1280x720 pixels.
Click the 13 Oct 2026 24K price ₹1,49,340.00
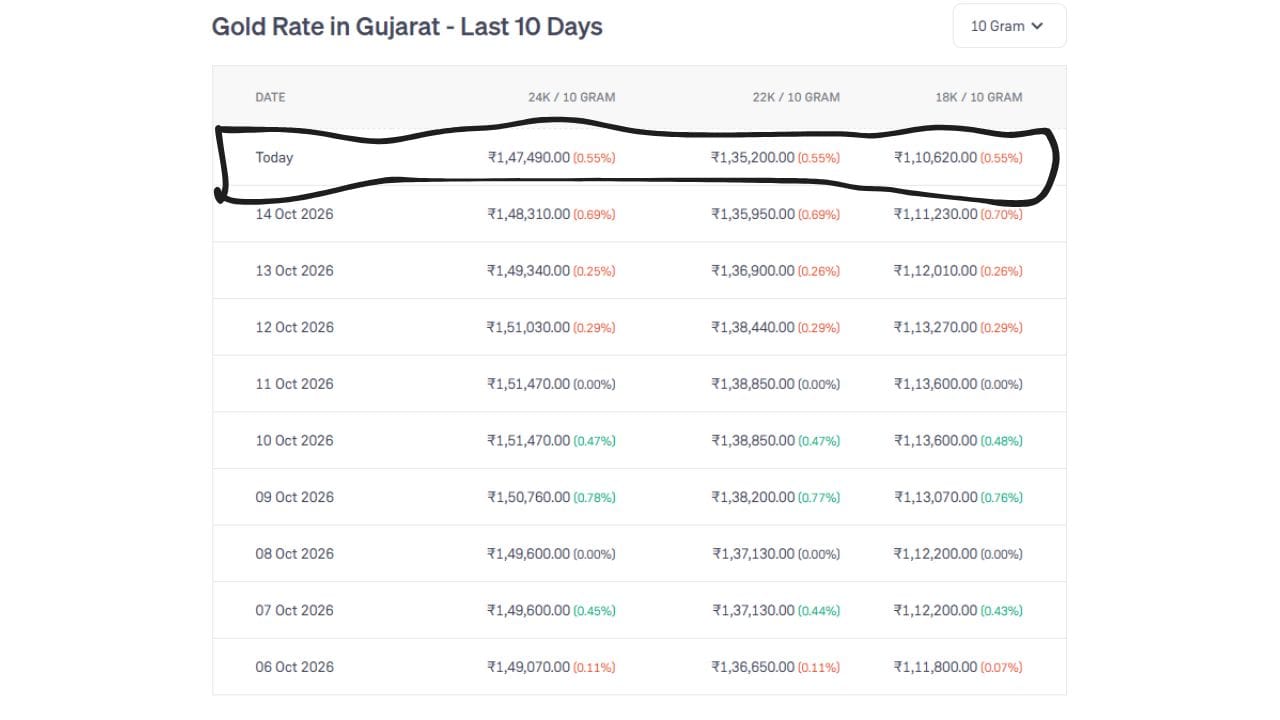(529, 271)
